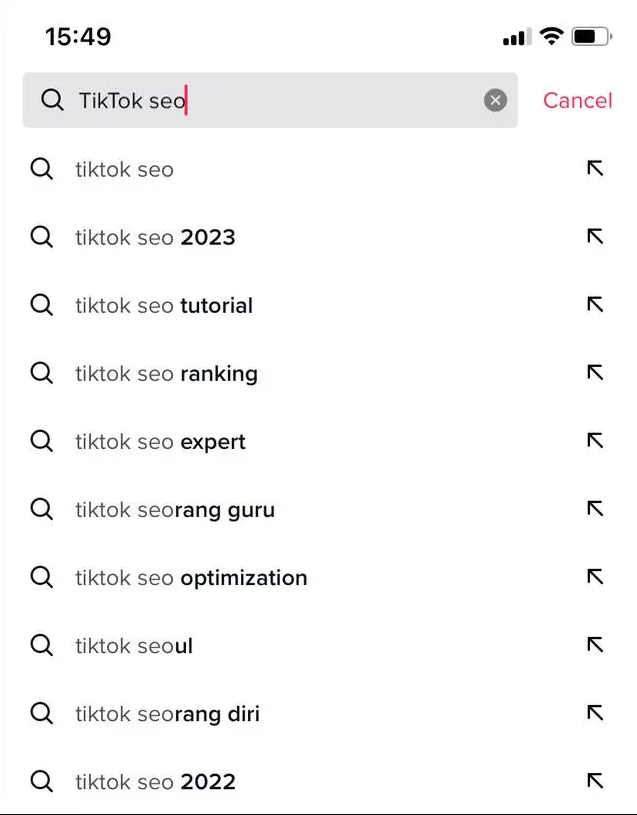This screenshot has height=815, width=637.
Task: Select the 'tiktok seo 2023' suggestion
Action: click(x=155, y=238)
